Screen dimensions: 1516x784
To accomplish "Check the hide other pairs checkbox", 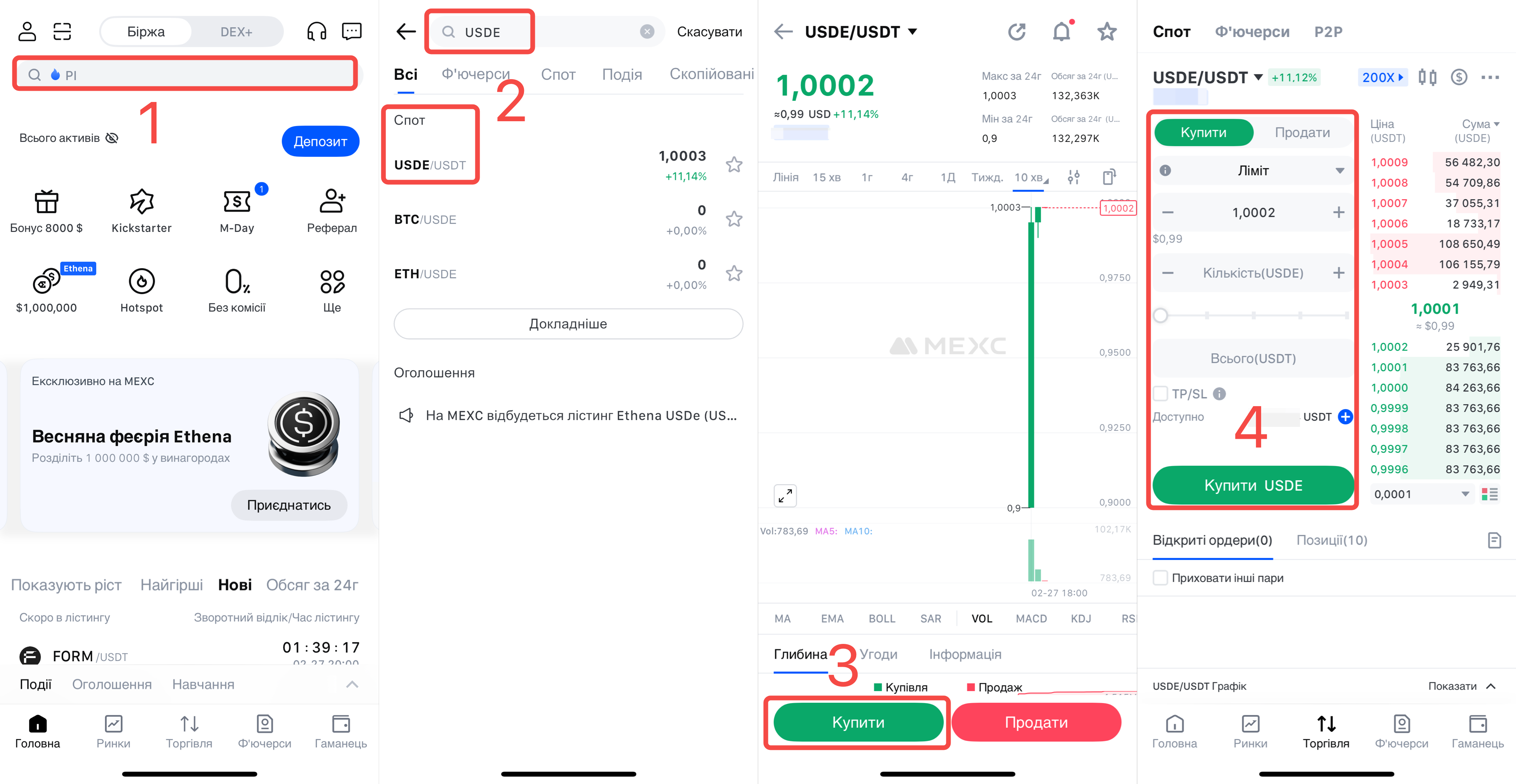I will pyautogui.click(x=1160, y=577).
